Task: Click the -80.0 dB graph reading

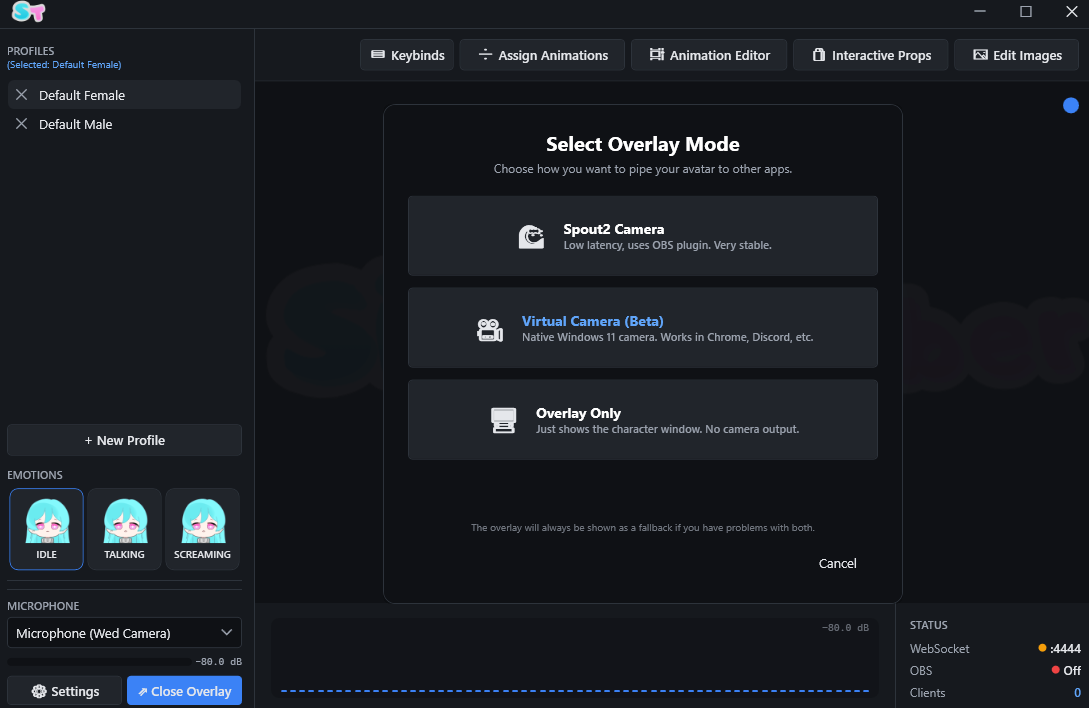Action: point(845,627)
